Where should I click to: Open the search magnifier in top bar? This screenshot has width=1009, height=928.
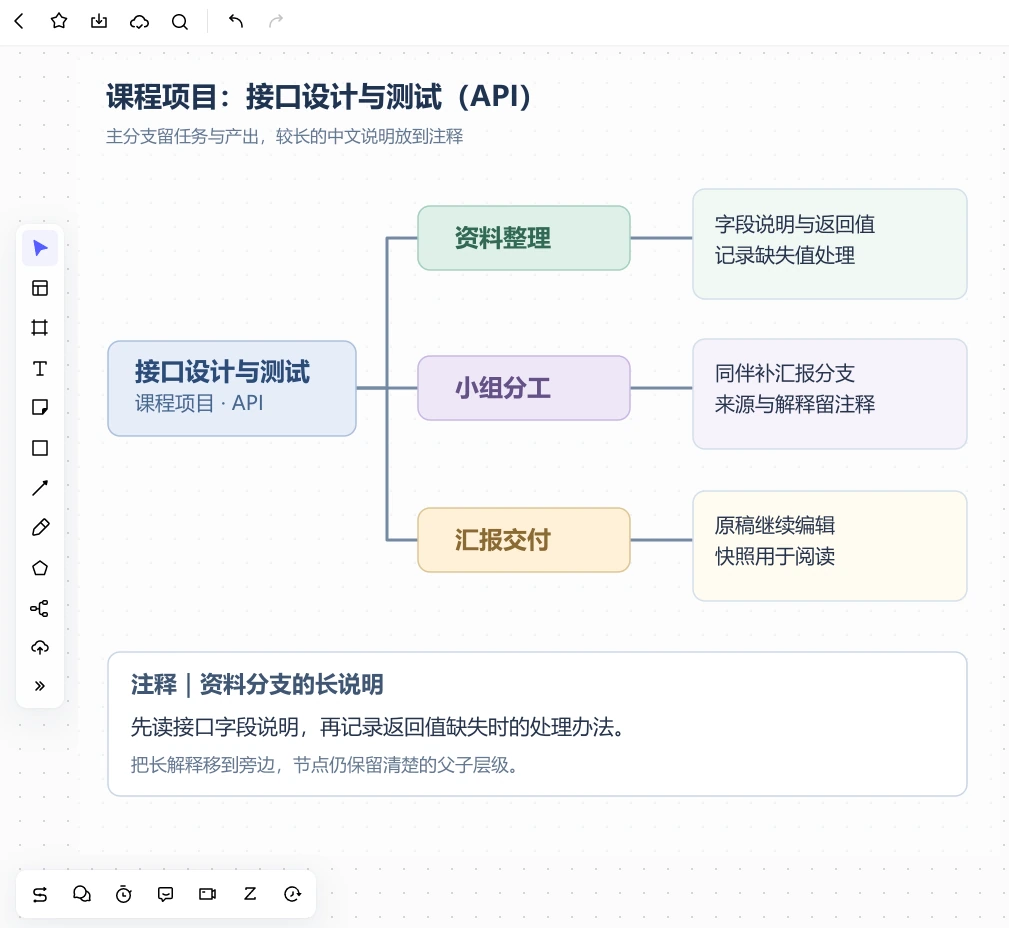click(180, 22)
